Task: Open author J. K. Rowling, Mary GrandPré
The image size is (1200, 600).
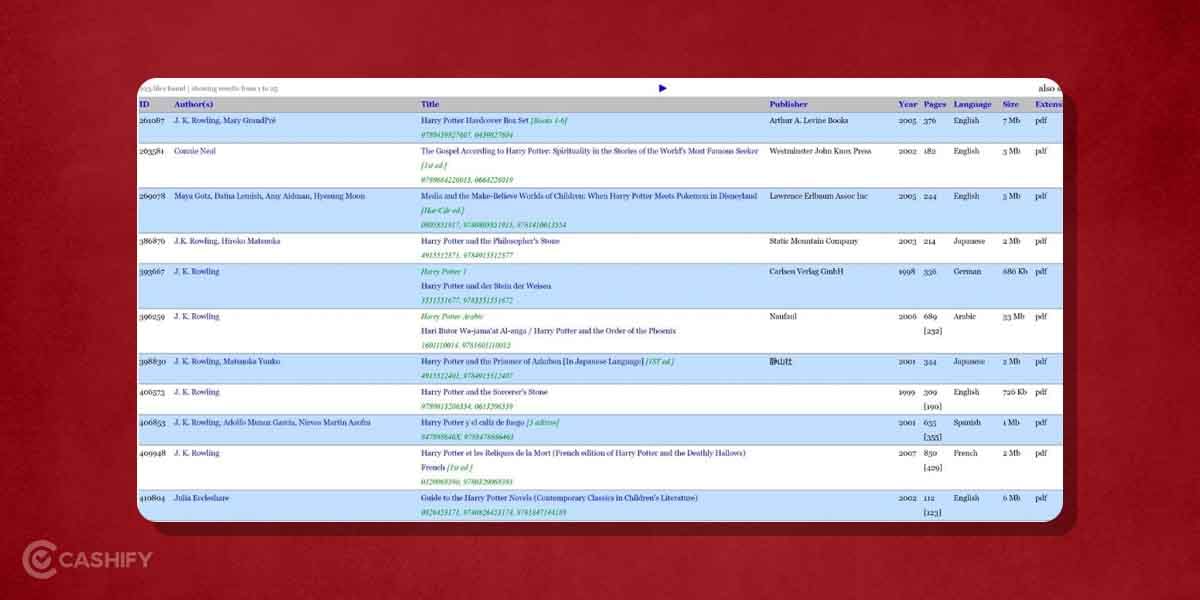Action: tap(224, 120)
